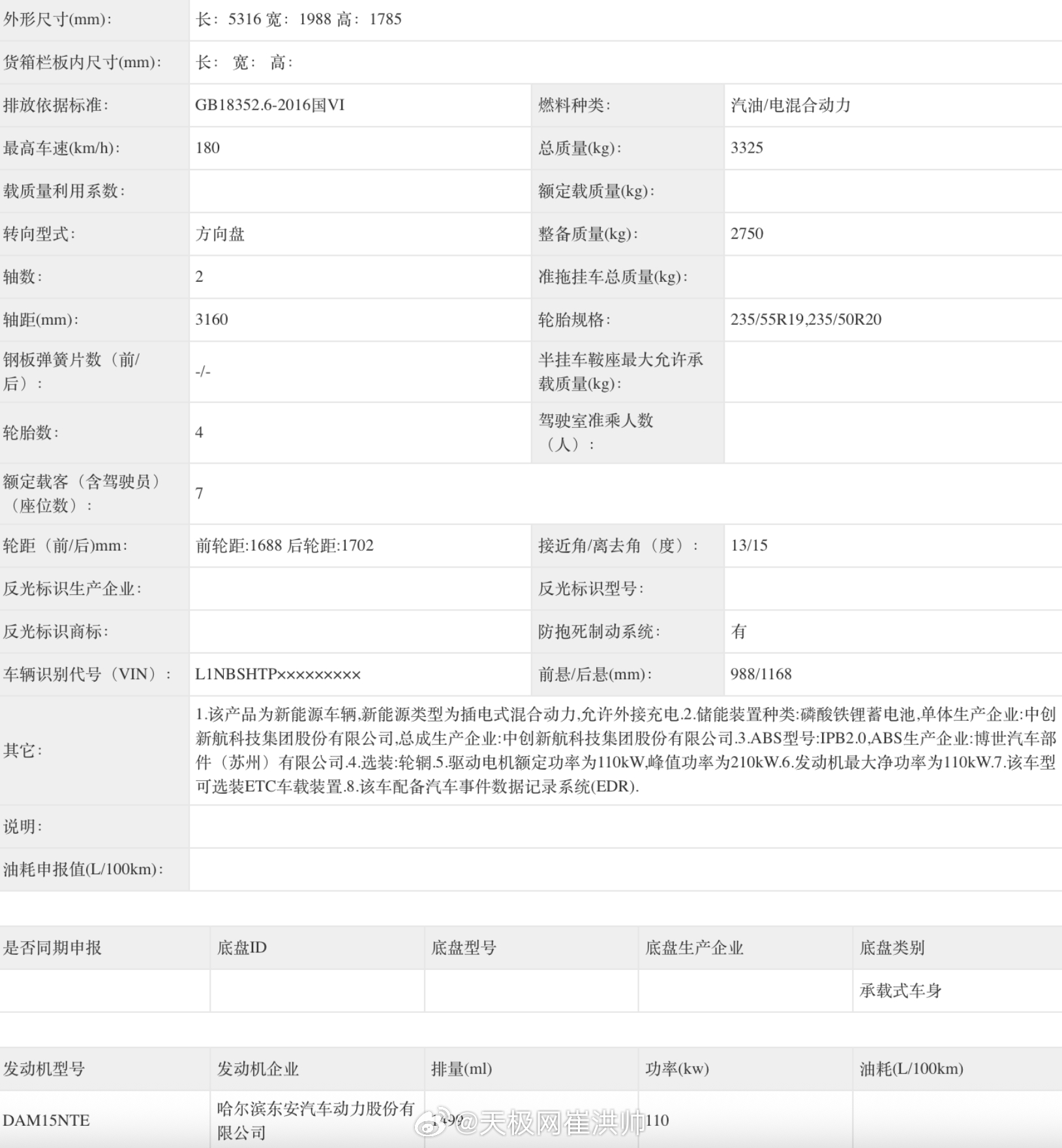Click the 功率(kw) column header
This screenshot has height=1148, width=1062.
[677, 1069]
